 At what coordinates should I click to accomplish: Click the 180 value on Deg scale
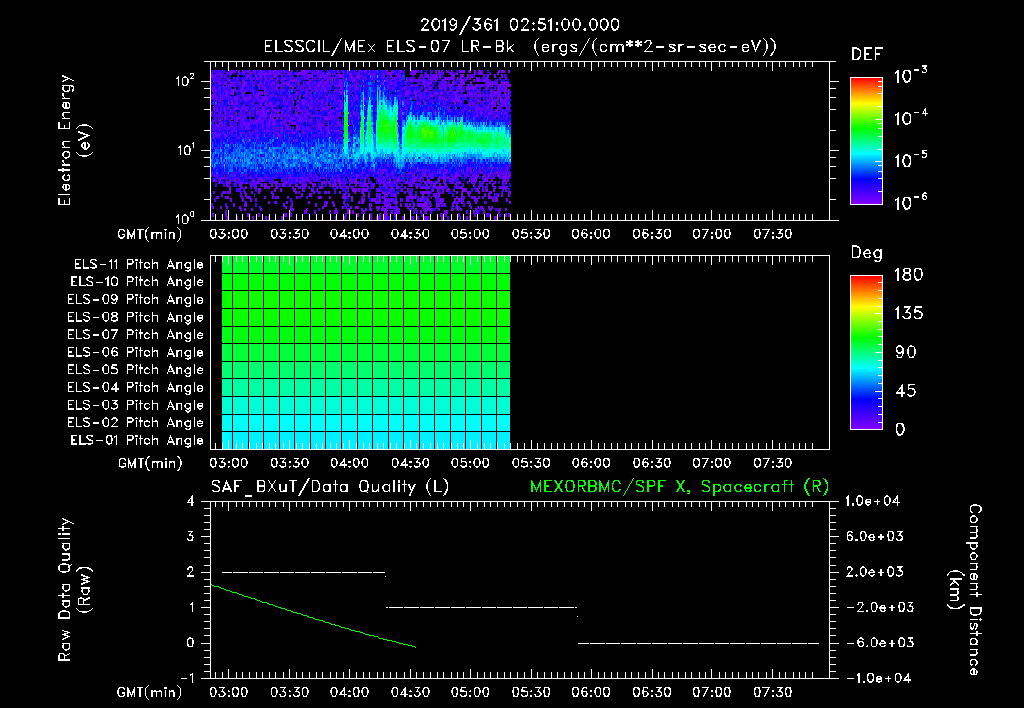click(x=908, y=275)
